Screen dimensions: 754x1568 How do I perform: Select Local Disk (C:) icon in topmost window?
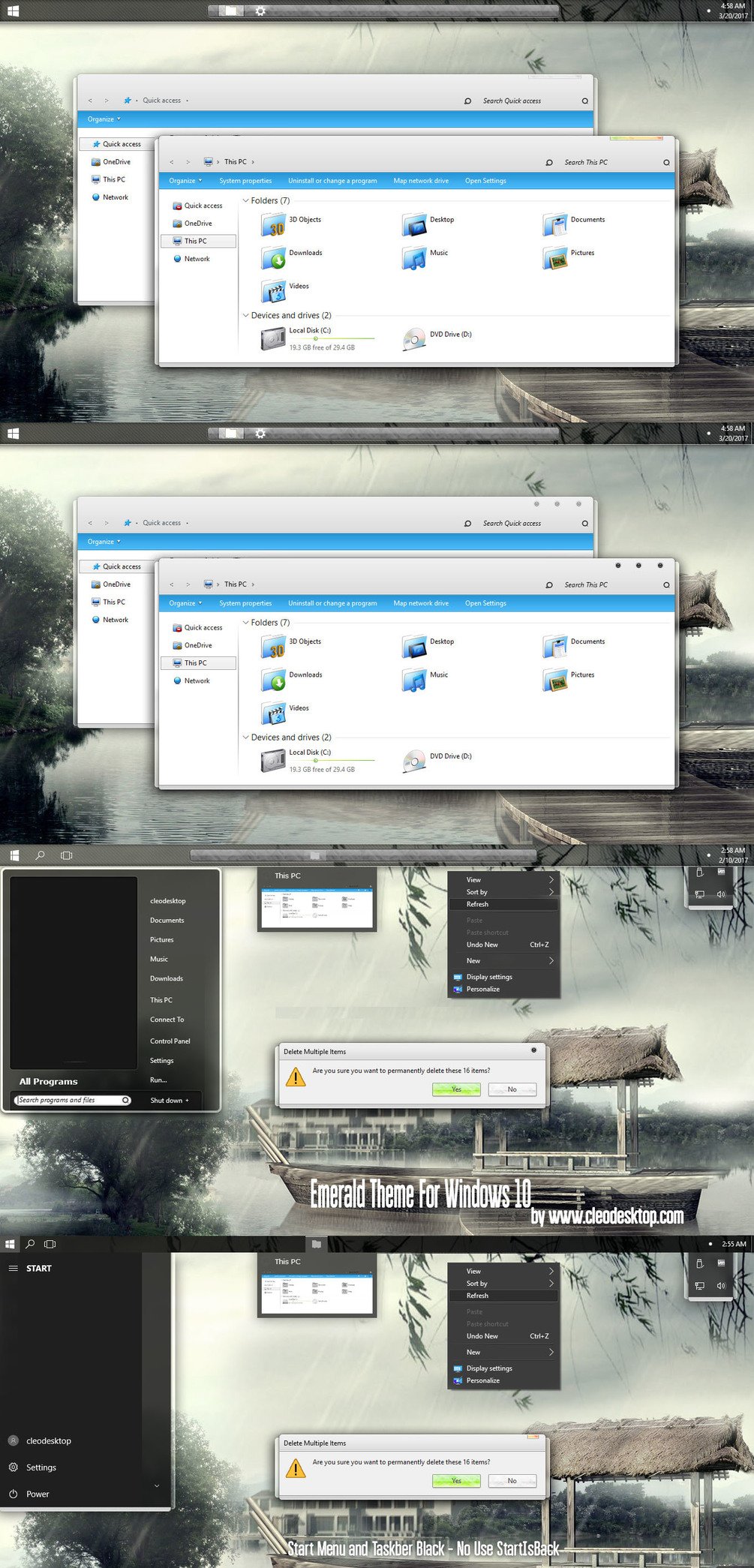point(273,339)
